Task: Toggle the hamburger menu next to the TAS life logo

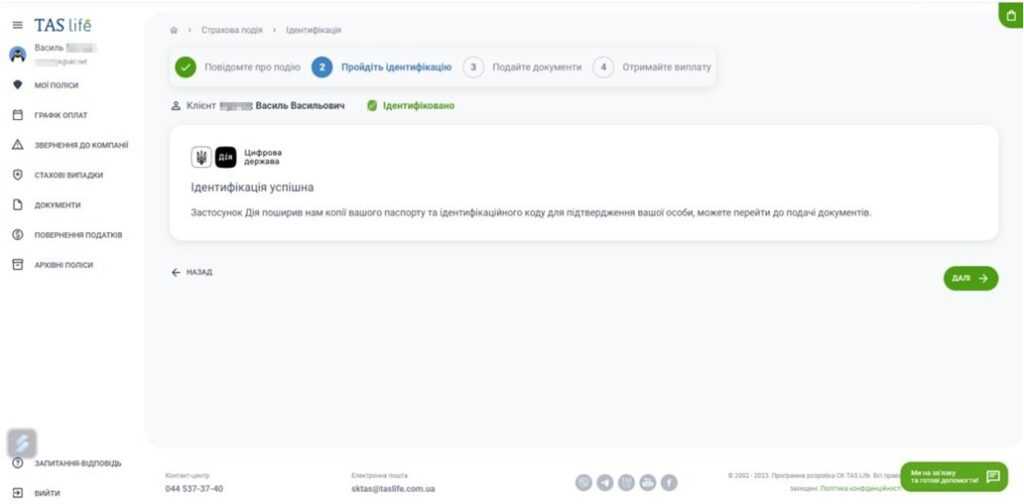Action: point(17,25)
